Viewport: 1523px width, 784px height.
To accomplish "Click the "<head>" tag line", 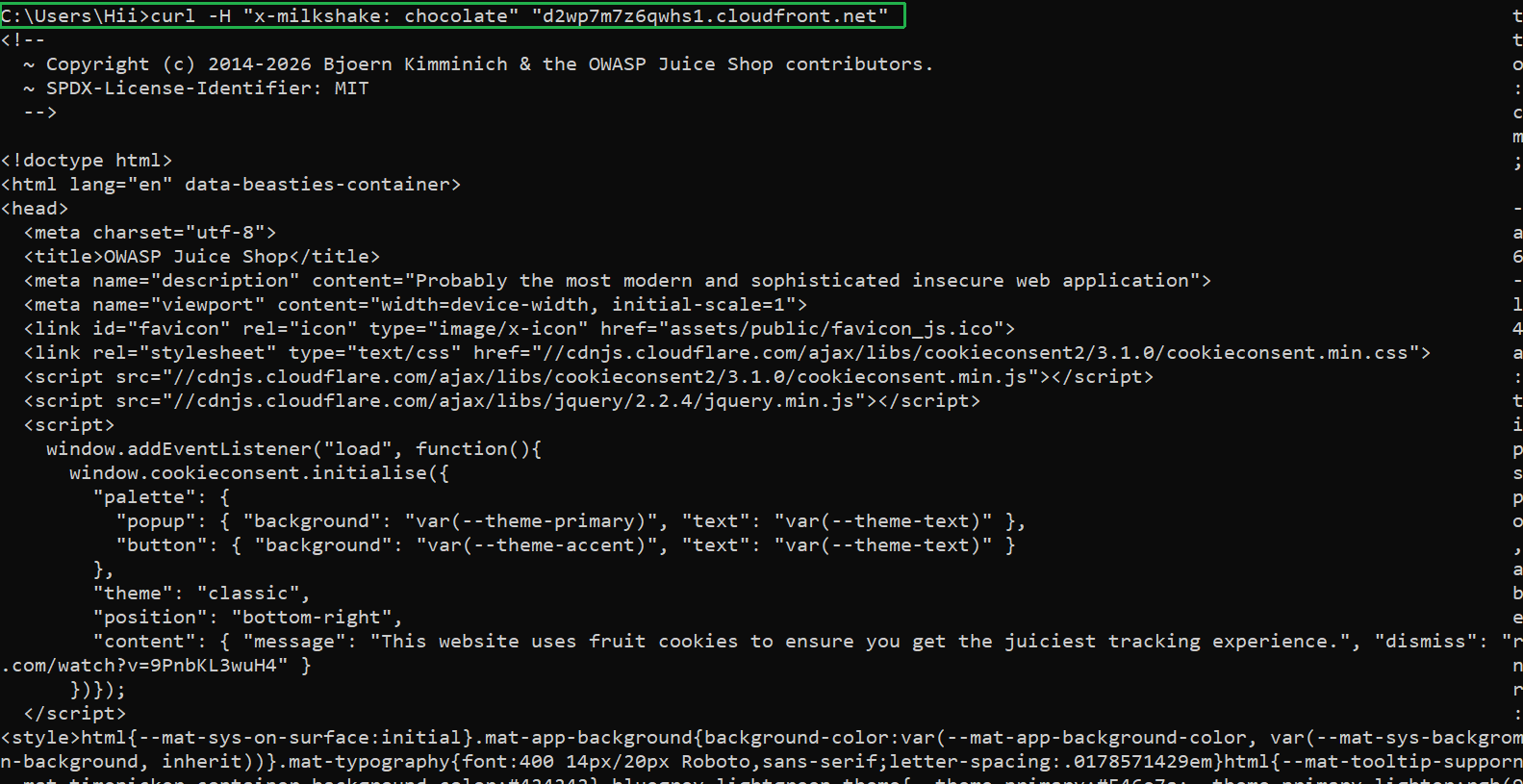I will 35,209.
